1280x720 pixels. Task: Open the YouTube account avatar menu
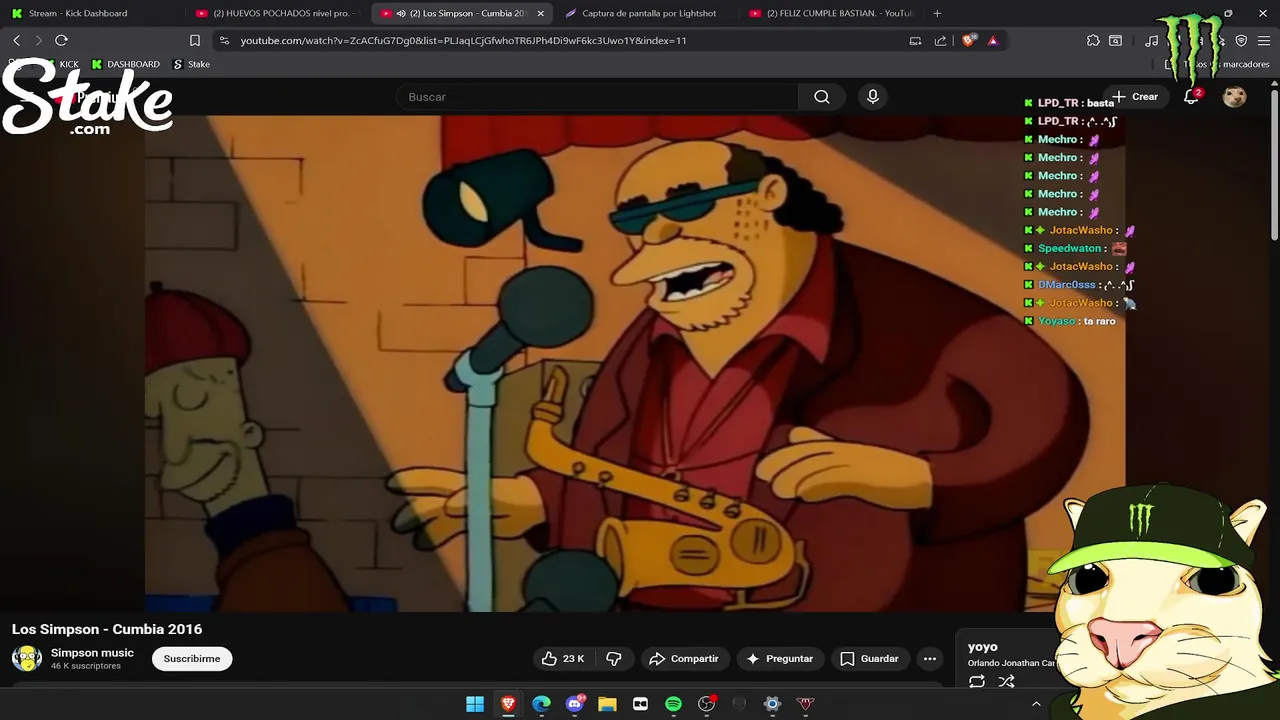point(1235,97)
